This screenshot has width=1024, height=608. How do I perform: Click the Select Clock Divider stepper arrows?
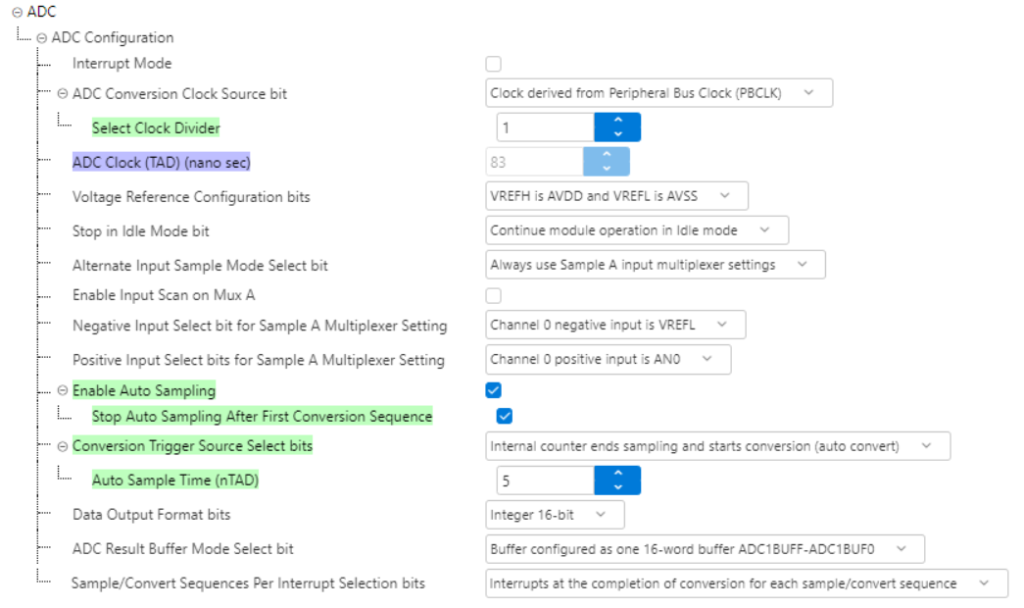click(x=617, y=128)
